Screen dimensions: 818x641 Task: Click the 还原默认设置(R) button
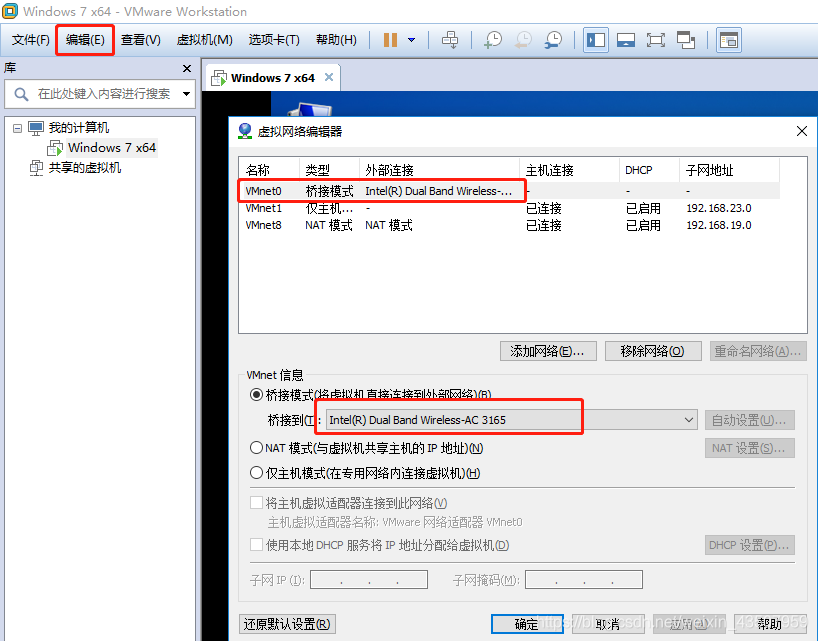click(x=287, y=624)
